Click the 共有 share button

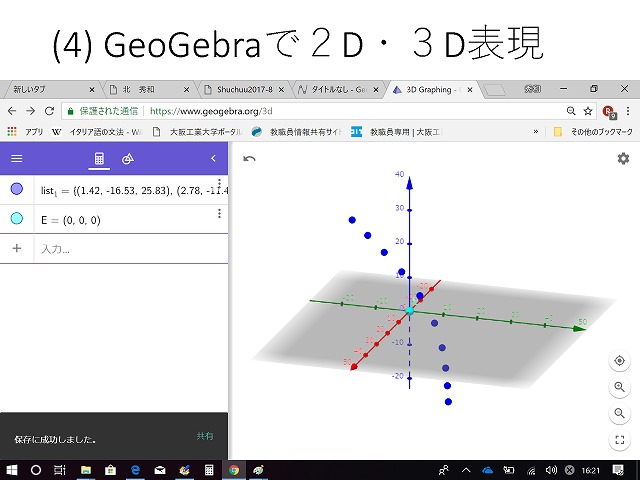tap(204, 436)
